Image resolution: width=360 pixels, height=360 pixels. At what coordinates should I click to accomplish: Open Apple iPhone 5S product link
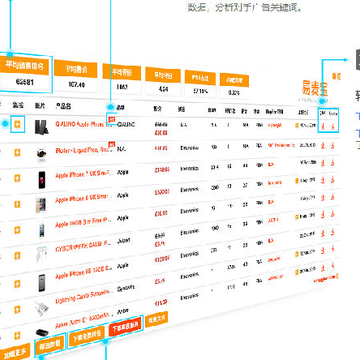click(x=83, y=272)
